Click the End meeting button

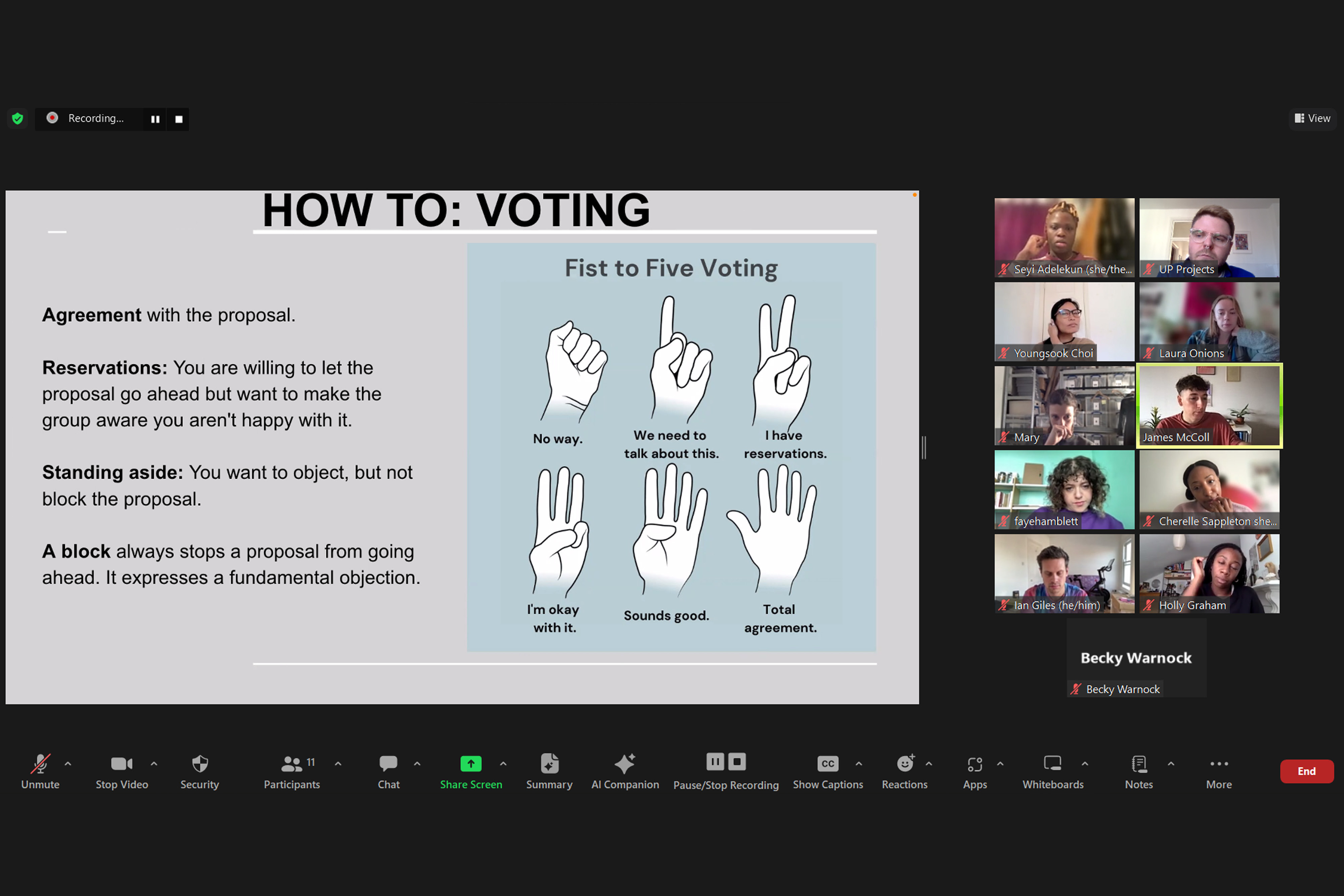[x=1306, y=771]
